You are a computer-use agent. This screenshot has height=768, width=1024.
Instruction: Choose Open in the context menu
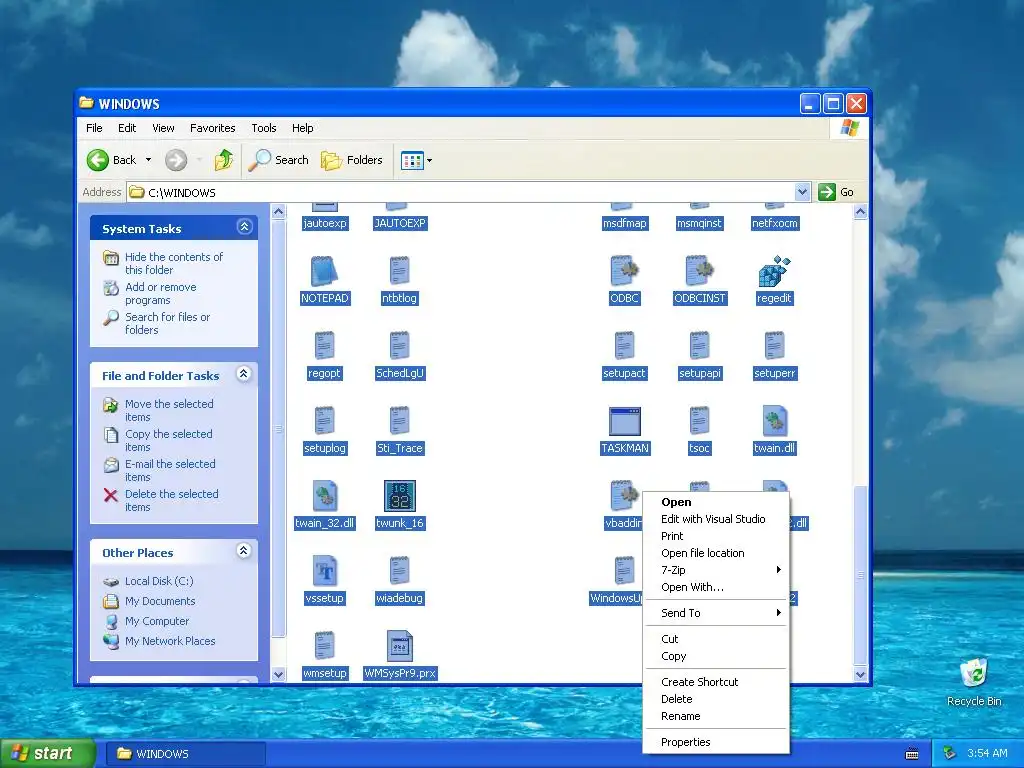716,502
